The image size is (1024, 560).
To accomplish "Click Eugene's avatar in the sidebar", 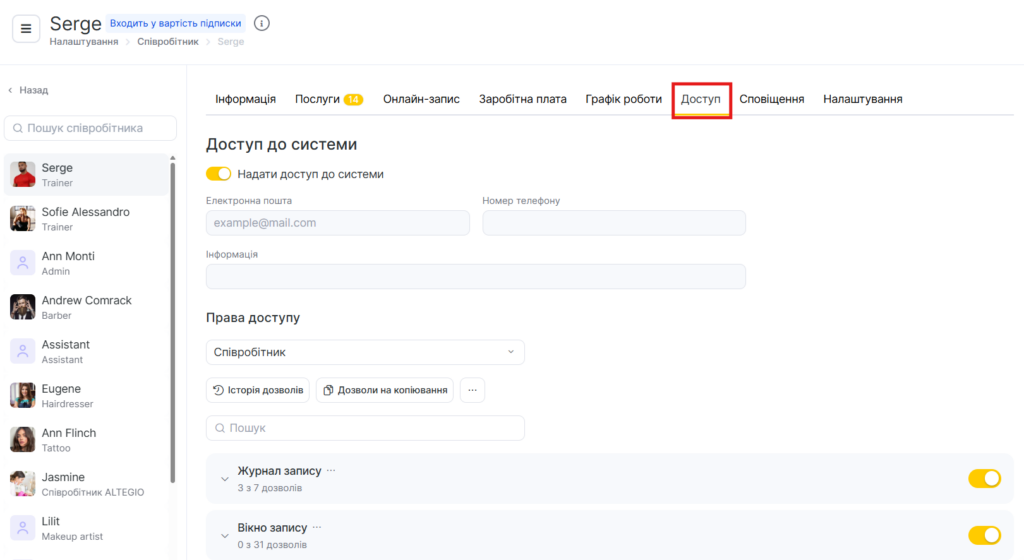I will [x=23, y=395].
